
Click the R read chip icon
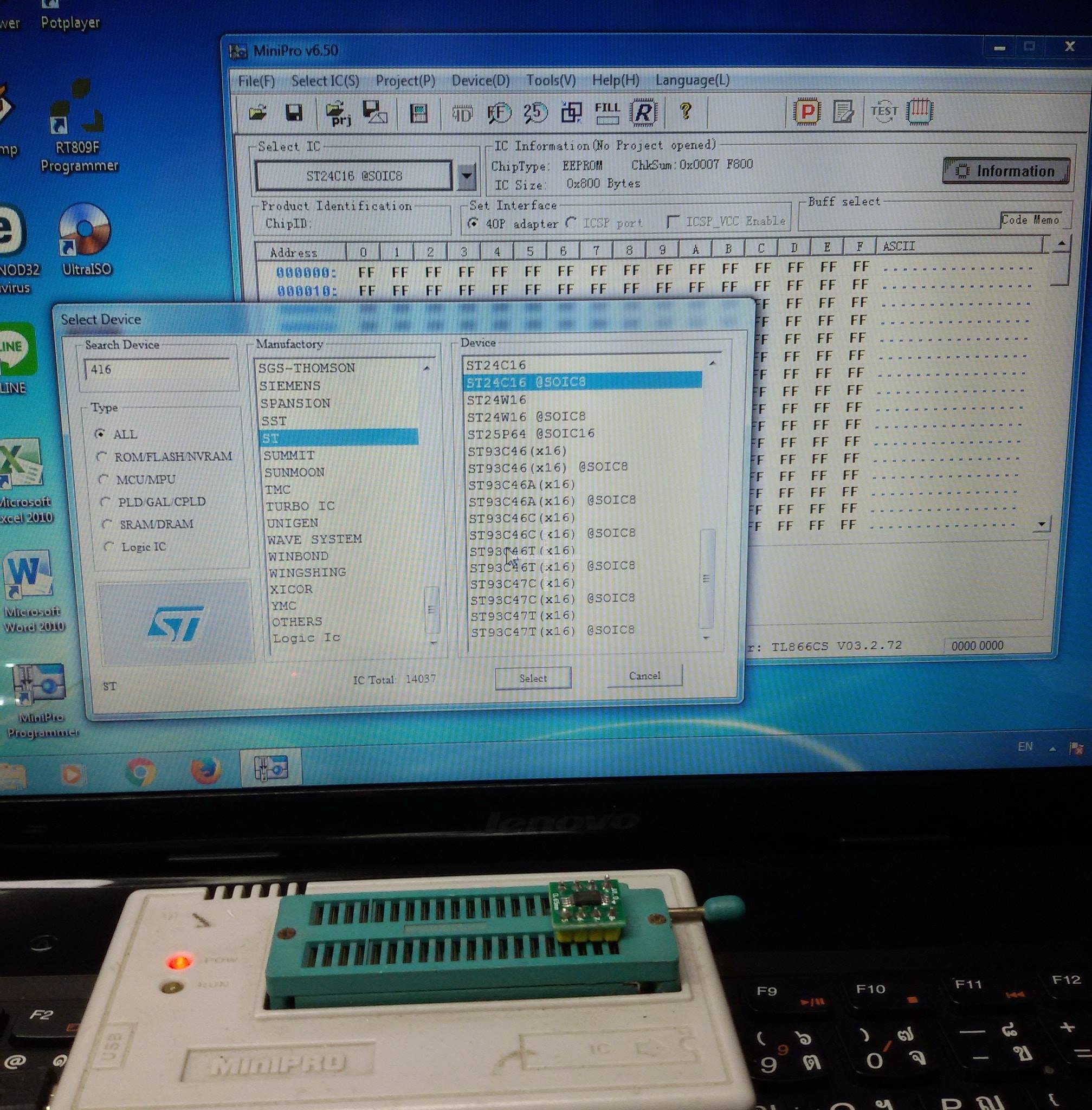pos(643,112)
